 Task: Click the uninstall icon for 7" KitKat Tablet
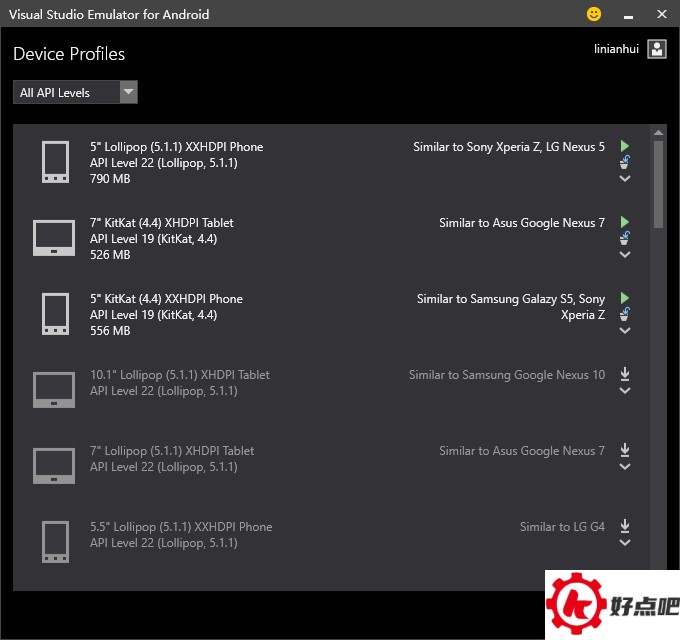625,238
